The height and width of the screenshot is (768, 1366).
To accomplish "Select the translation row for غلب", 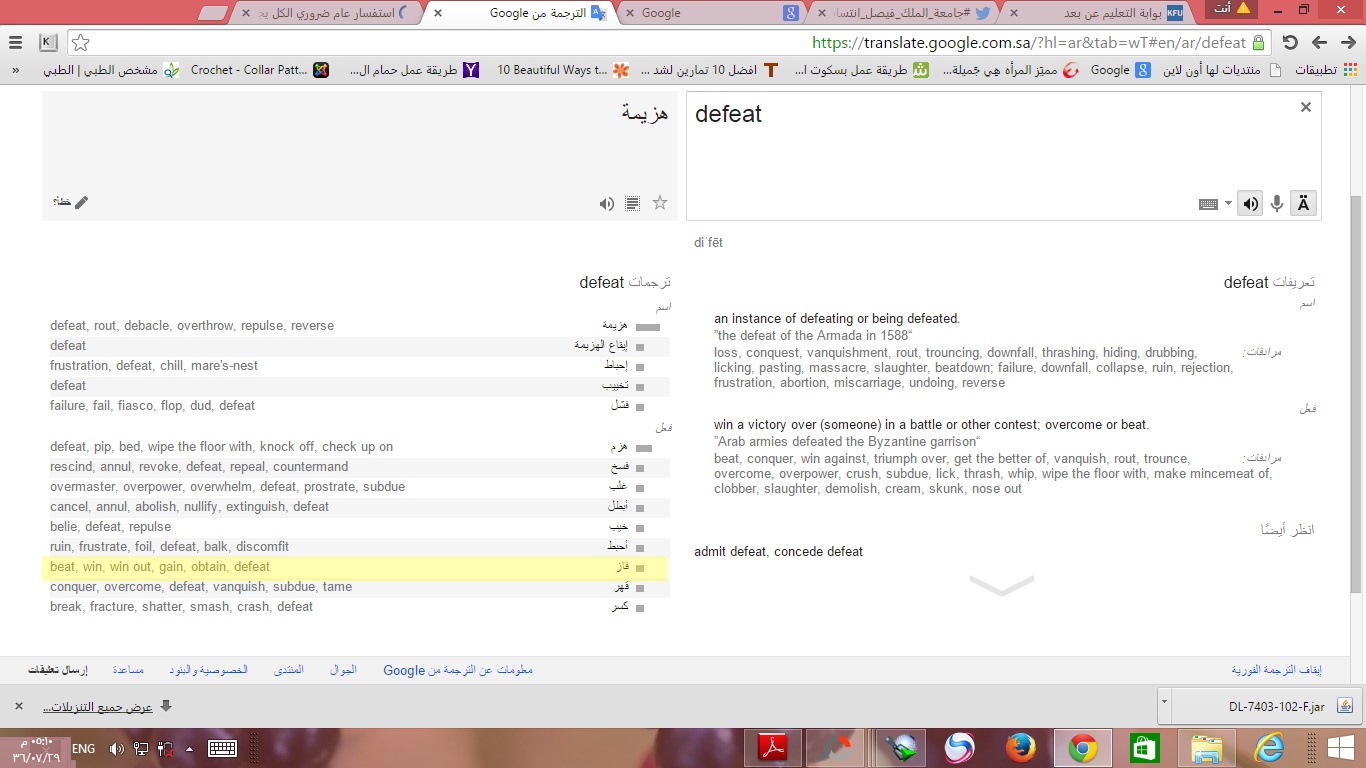I will (x=355, y=487).
